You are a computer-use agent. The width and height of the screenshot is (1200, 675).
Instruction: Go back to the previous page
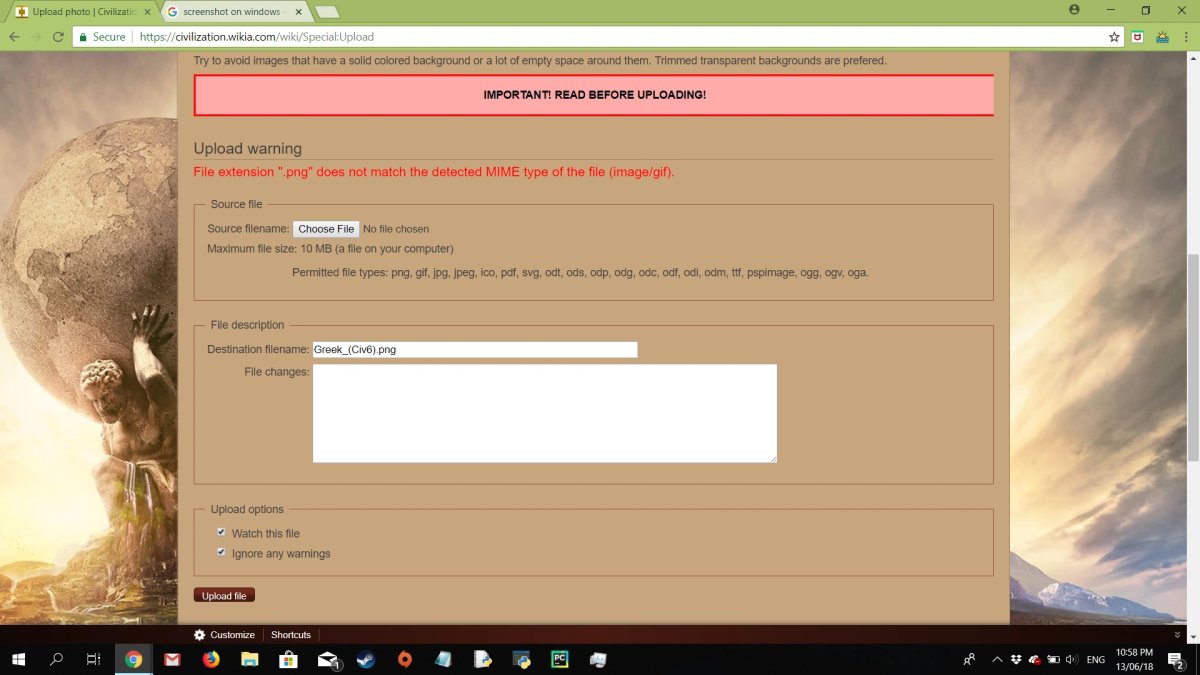pos(14,37)
